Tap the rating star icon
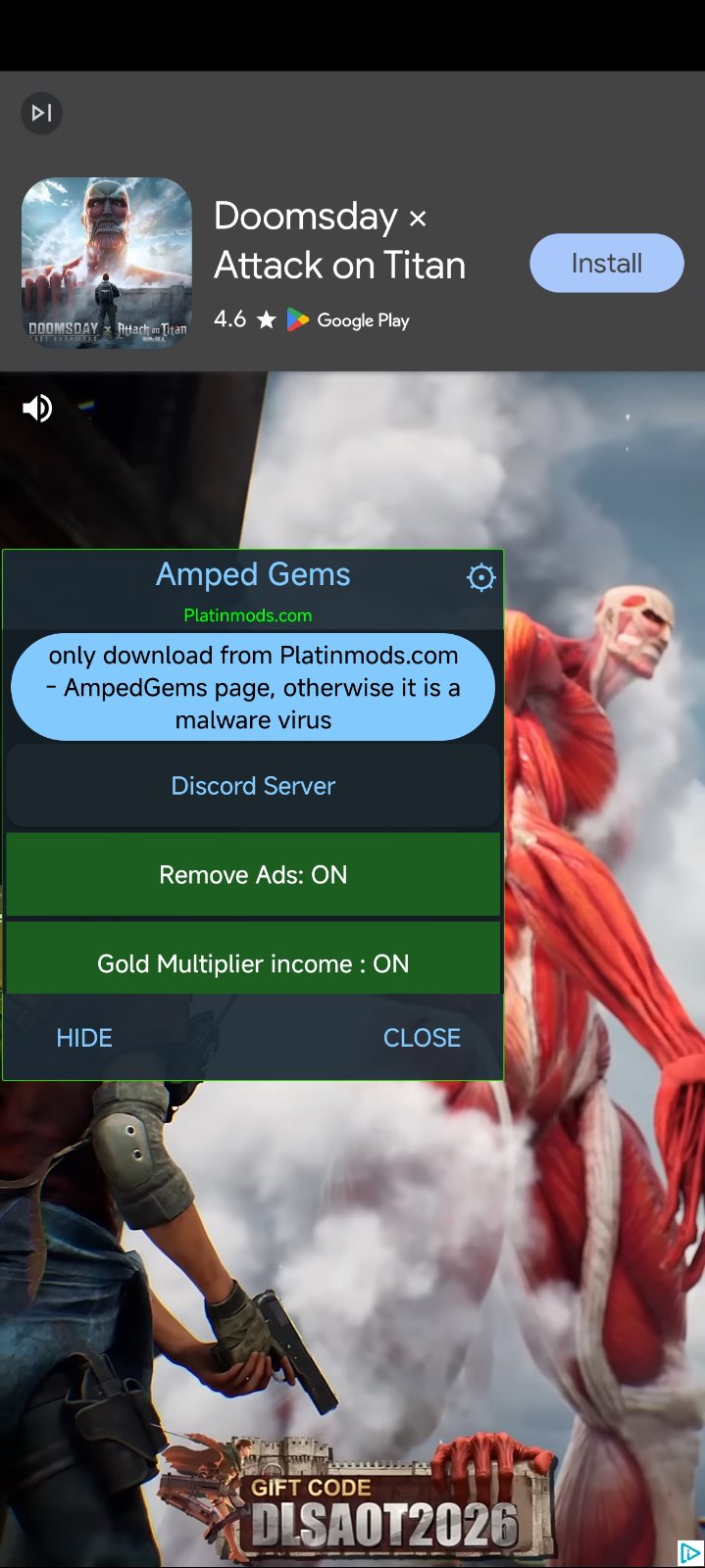 coord(266,319)
